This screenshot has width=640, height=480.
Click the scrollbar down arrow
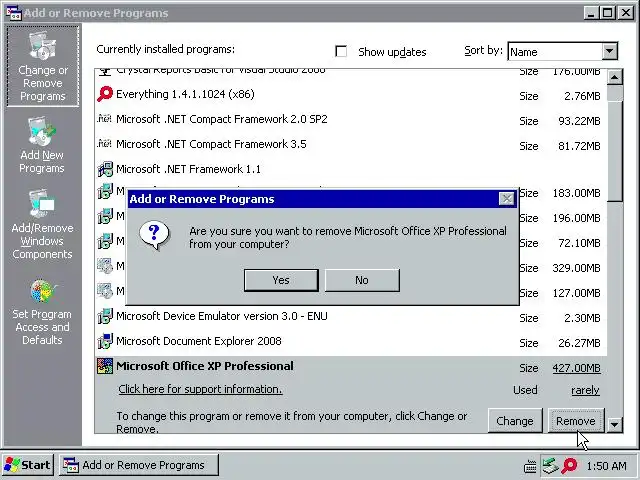(615, 424)
